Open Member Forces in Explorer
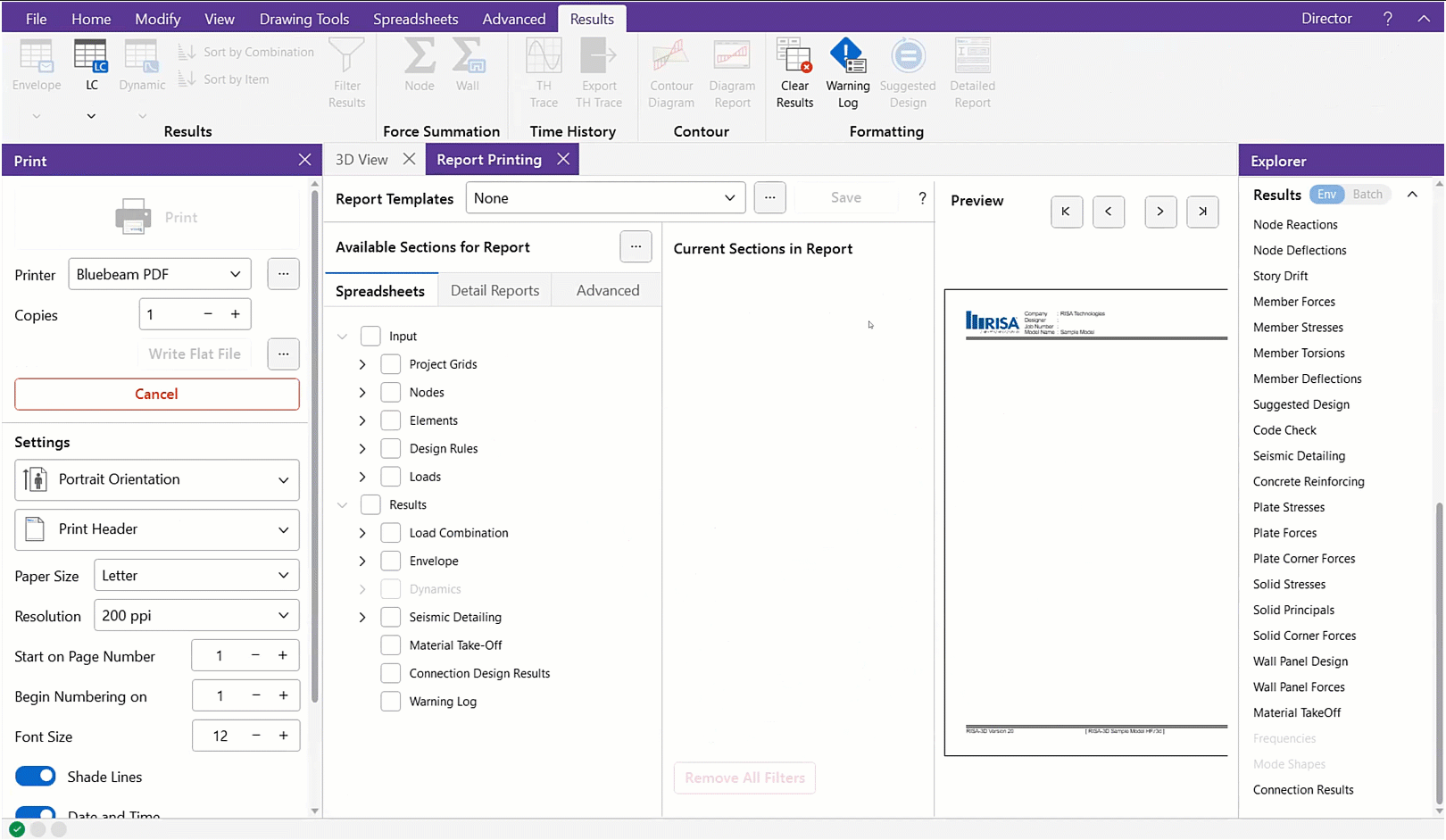Screen dimensions: 1446x840 pos(1293,302)
